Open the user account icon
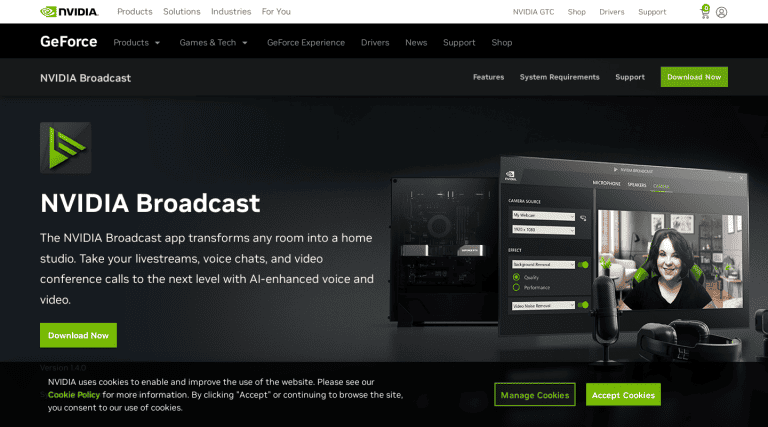 (x=721, y=12)
